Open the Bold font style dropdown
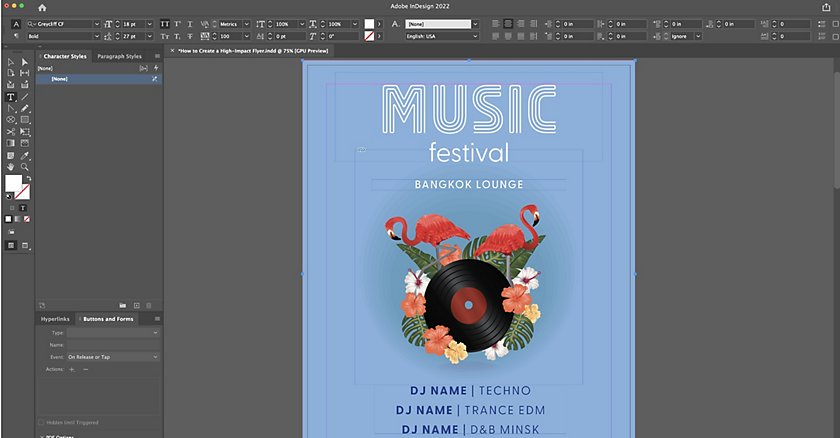Screen dimensions: 840x438 (96, 36)
